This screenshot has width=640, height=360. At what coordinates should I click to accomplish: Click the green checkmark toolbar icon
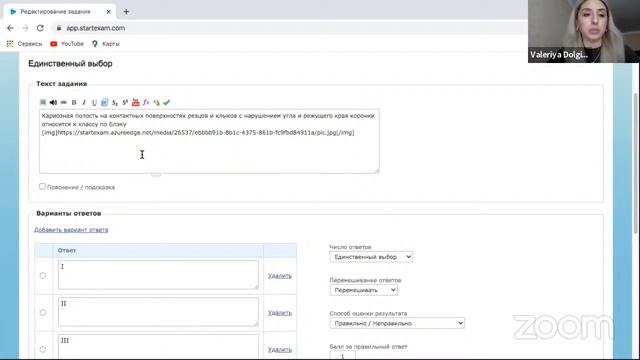pos(167,102)
